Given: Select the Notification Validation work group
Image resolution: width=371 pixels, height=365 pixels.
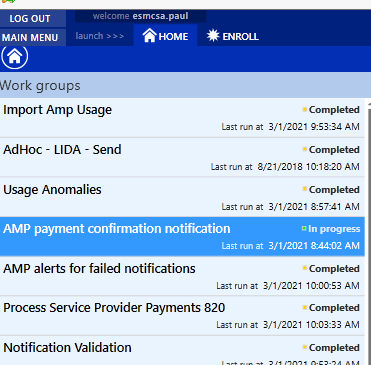Looking at the screenshot, I should pyautogui.click(x=182, y=351).
